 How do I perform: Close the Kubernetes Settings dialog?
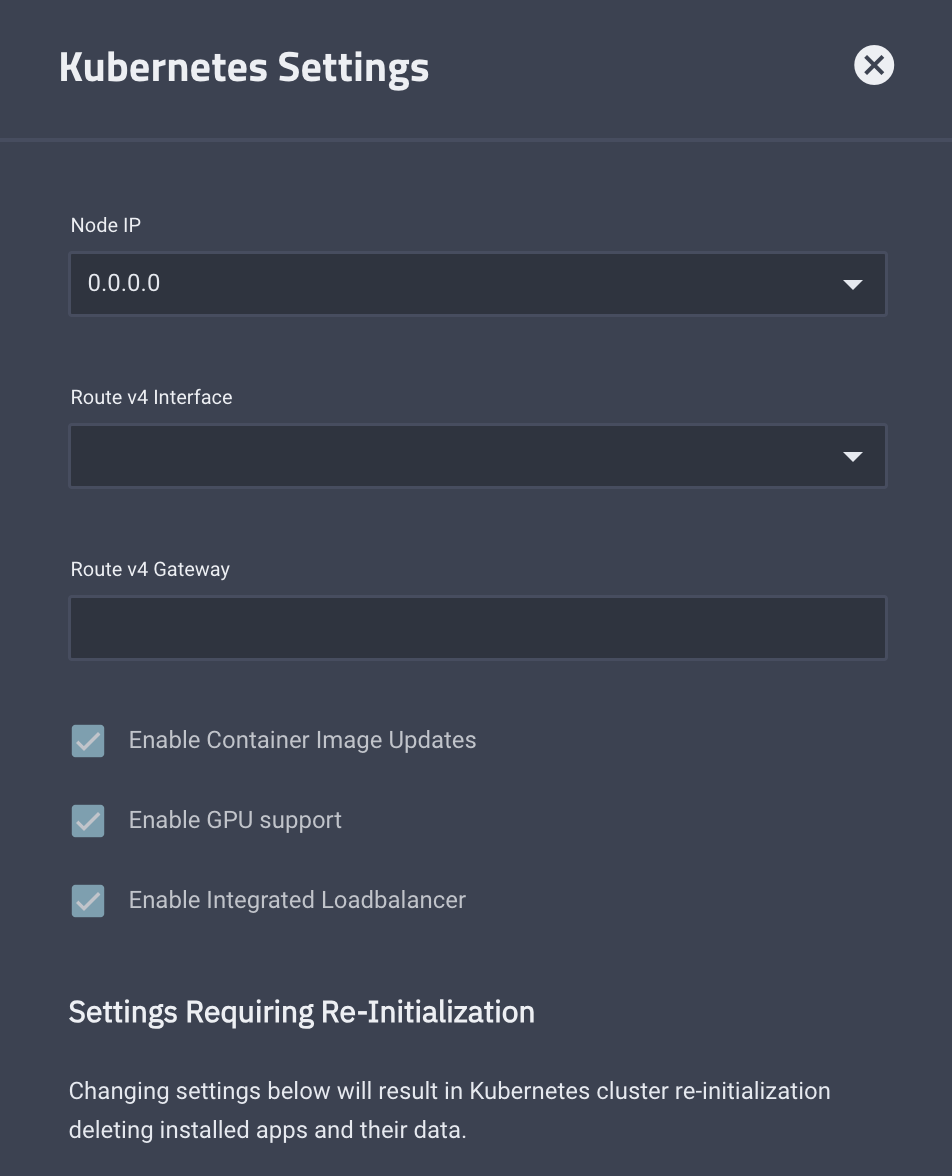point(874,65)
